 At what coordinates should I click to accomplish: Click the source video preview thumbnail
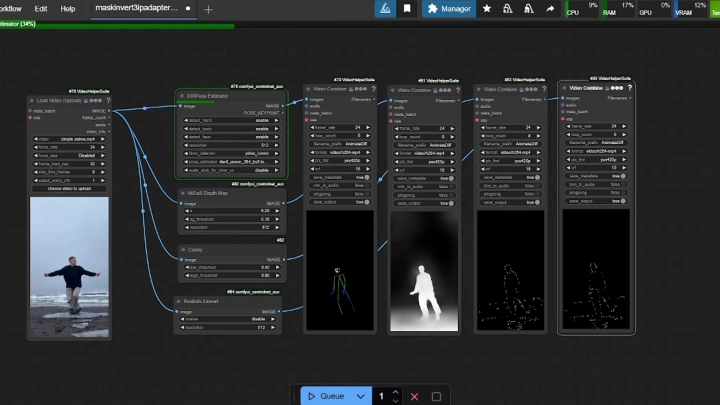[x=69, y=267]
